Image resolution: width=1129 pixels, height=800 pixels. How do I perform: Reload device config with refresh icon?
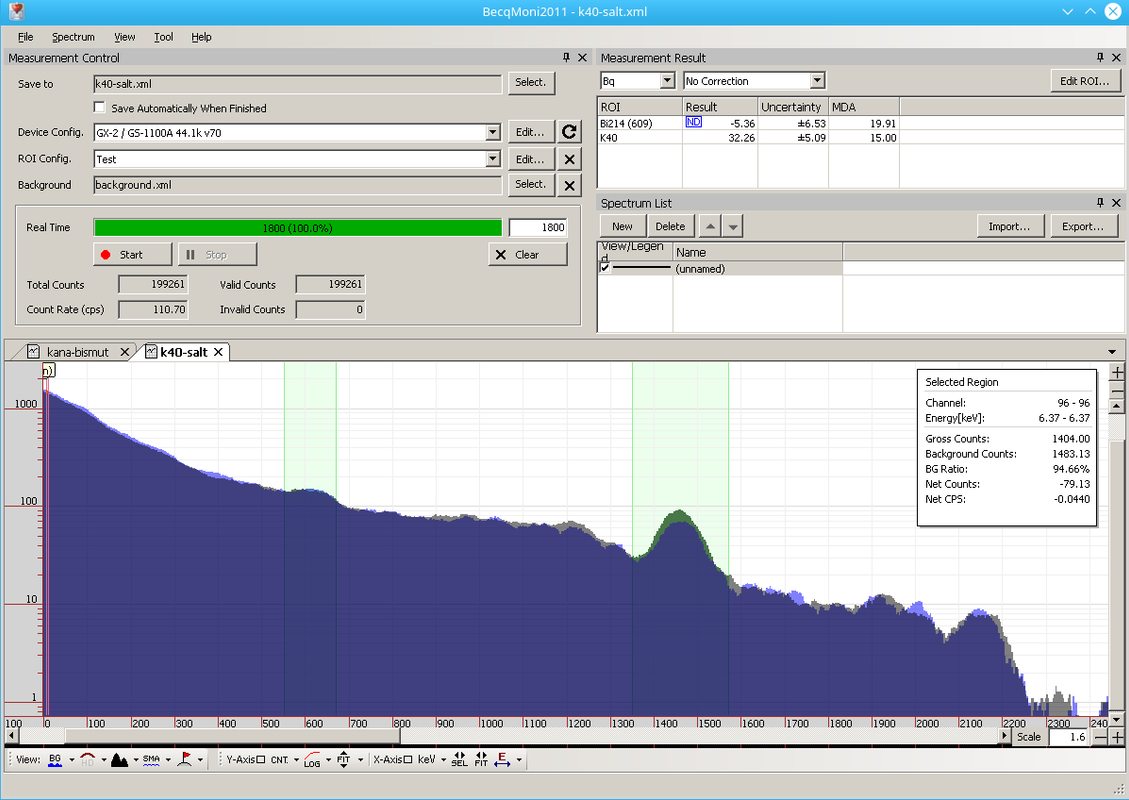(x=569, y=132)
